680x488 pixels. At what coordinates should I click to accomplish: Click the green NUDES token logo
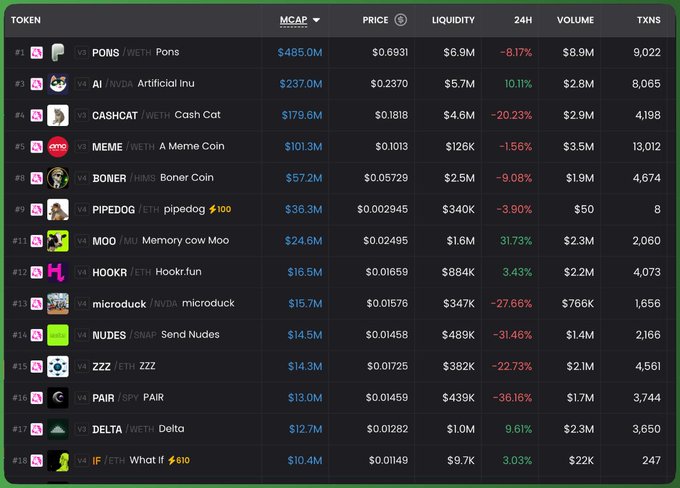coord(58,335)
